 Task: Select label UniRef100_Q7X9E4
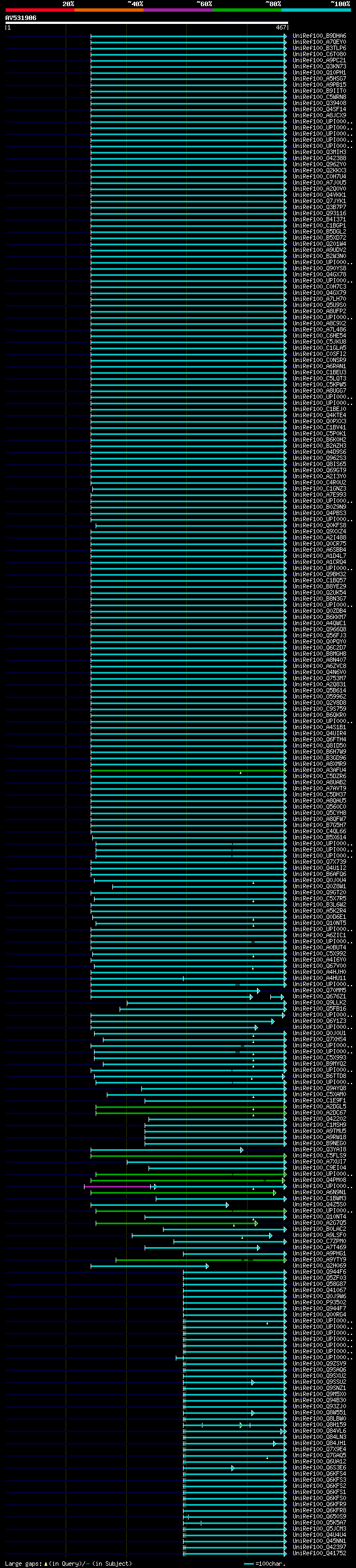319,1450
